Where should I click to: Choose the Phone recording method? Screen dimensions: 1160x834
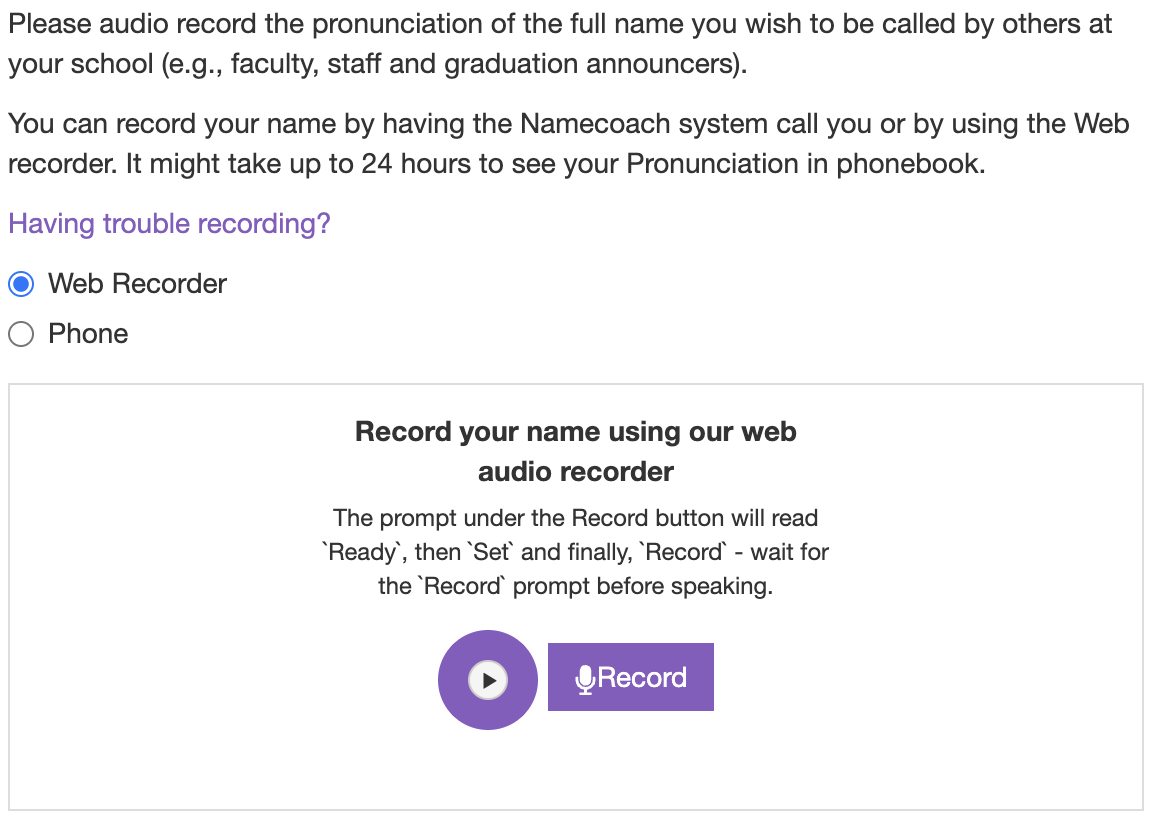pyautogui.click(x=20, y=334)
